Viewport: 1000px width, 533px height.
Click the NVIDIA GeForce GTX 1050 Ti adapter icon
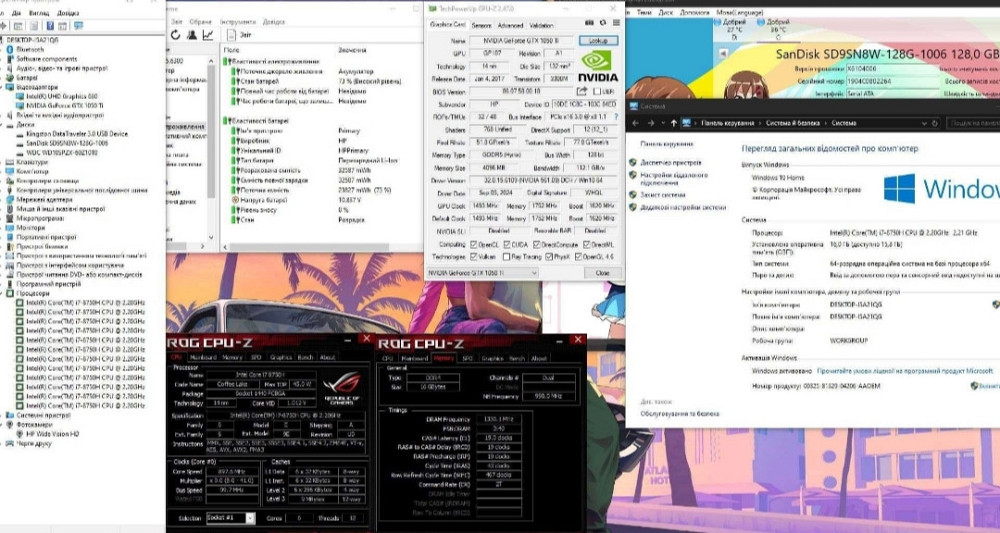point(19,105)
